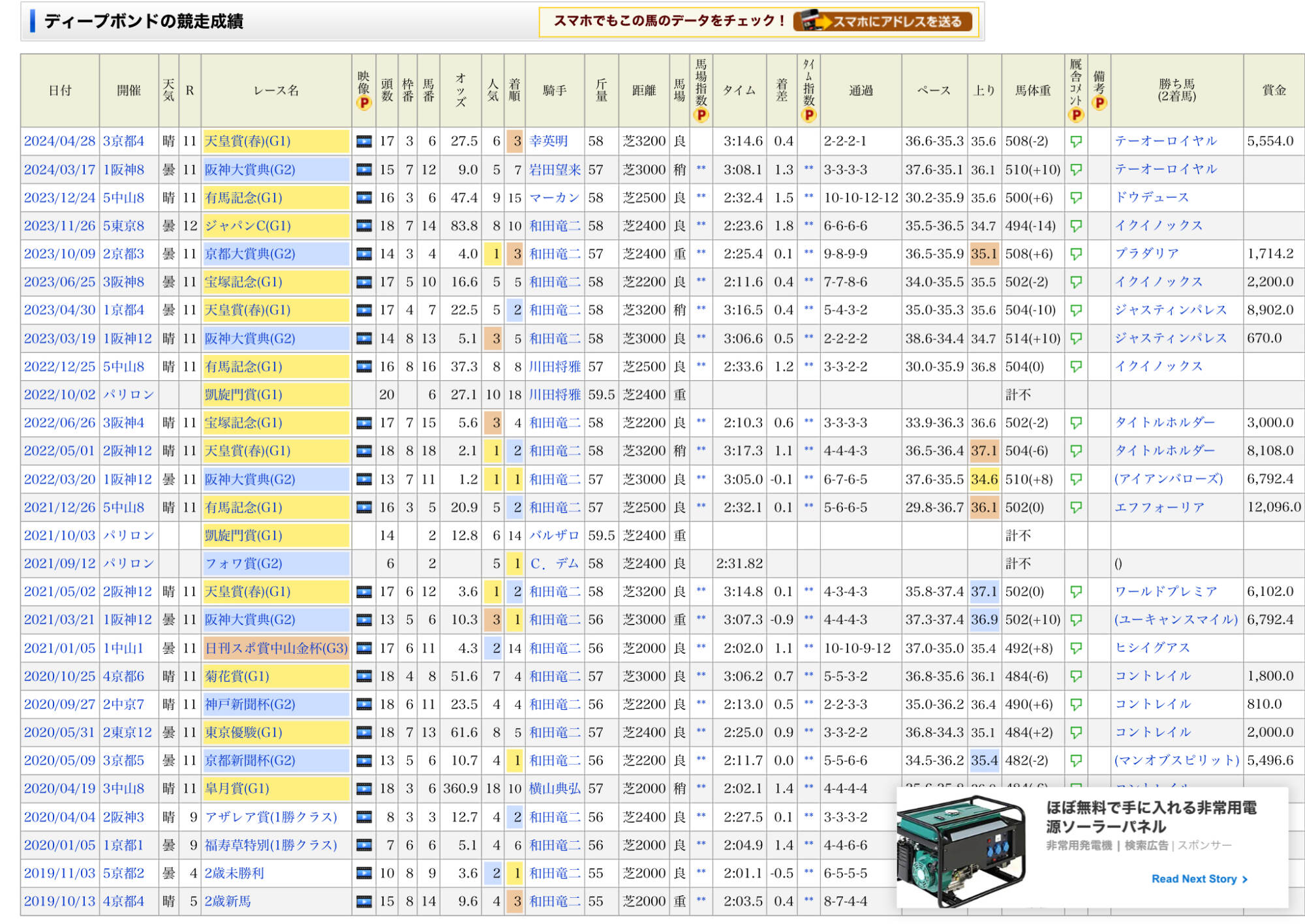Open stable comment bubble for 2022/06/26 宝塚記念

pyautogui.click(x=1076, y=423)
